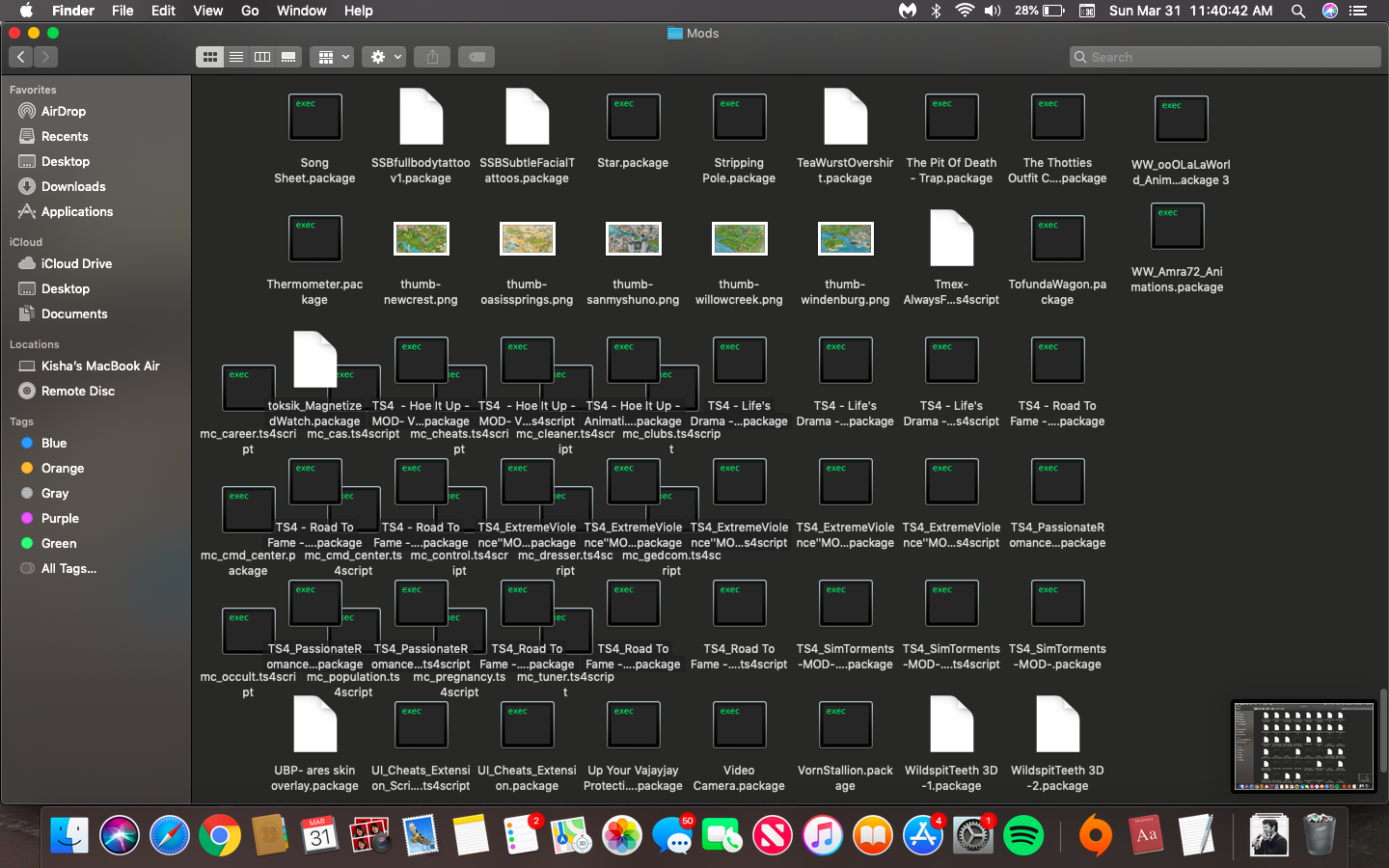Switch to gallery view
The width and height of the screenshot is (1389, 868).
point(288,57)
